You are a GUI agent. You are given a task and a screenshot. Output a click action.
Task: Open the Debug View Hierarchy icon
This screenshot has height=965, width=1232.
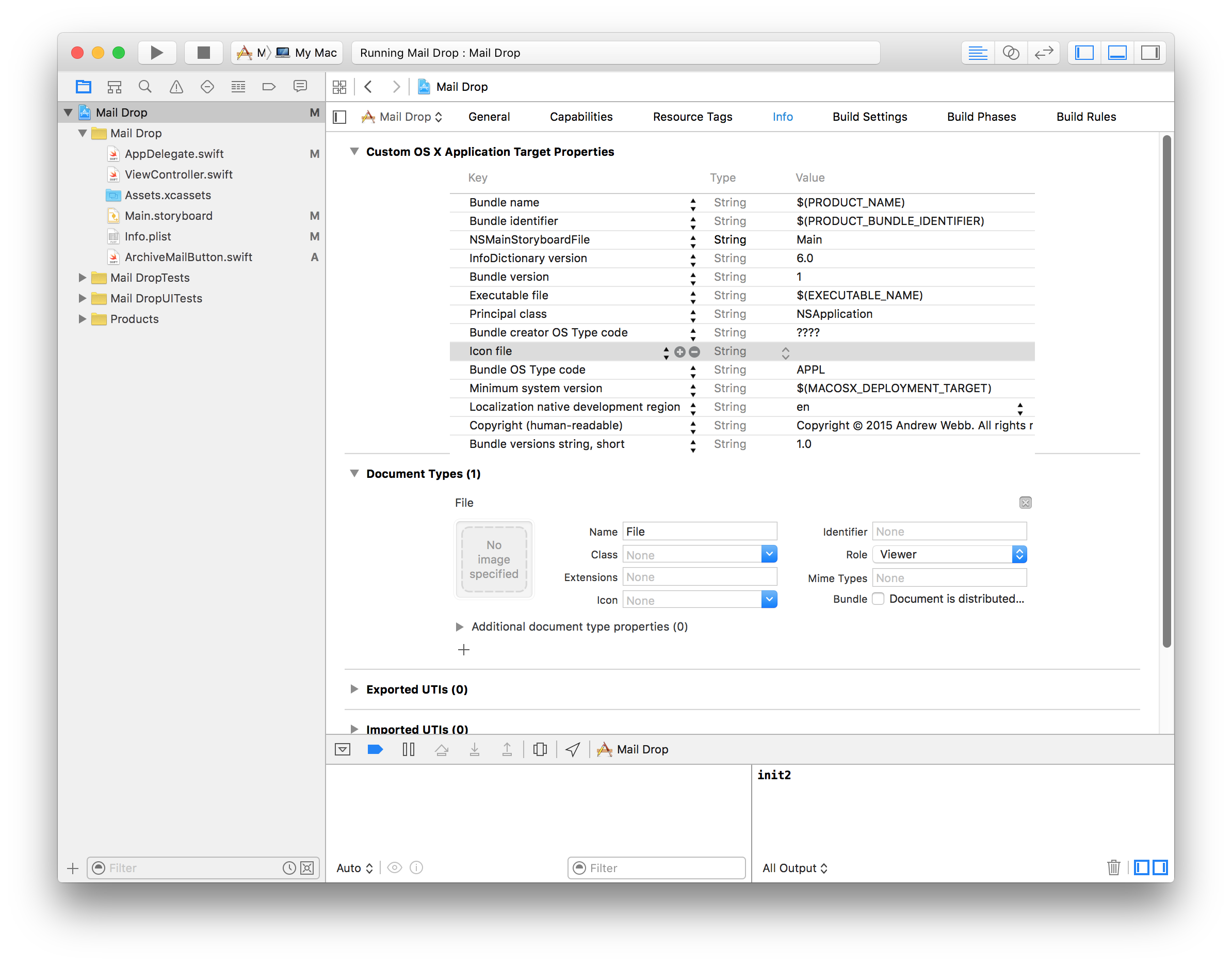[x=540, y=749]
